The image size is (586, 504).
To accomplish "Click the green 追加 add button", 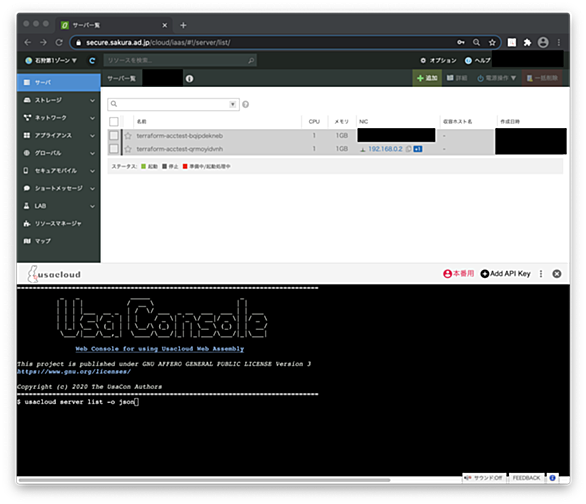I will click(427, 78).
